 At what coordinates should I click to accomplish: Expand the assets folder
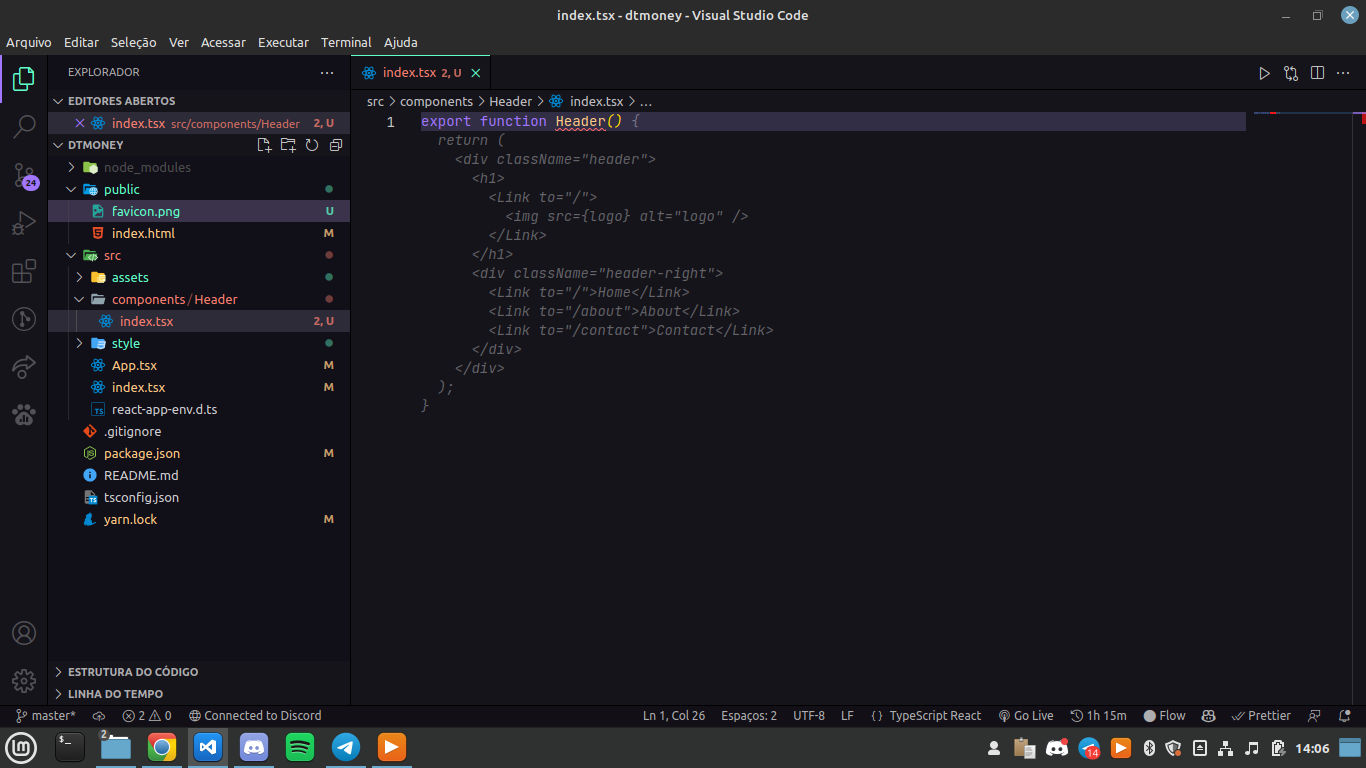pyautogui.click(x=199, y=277)
